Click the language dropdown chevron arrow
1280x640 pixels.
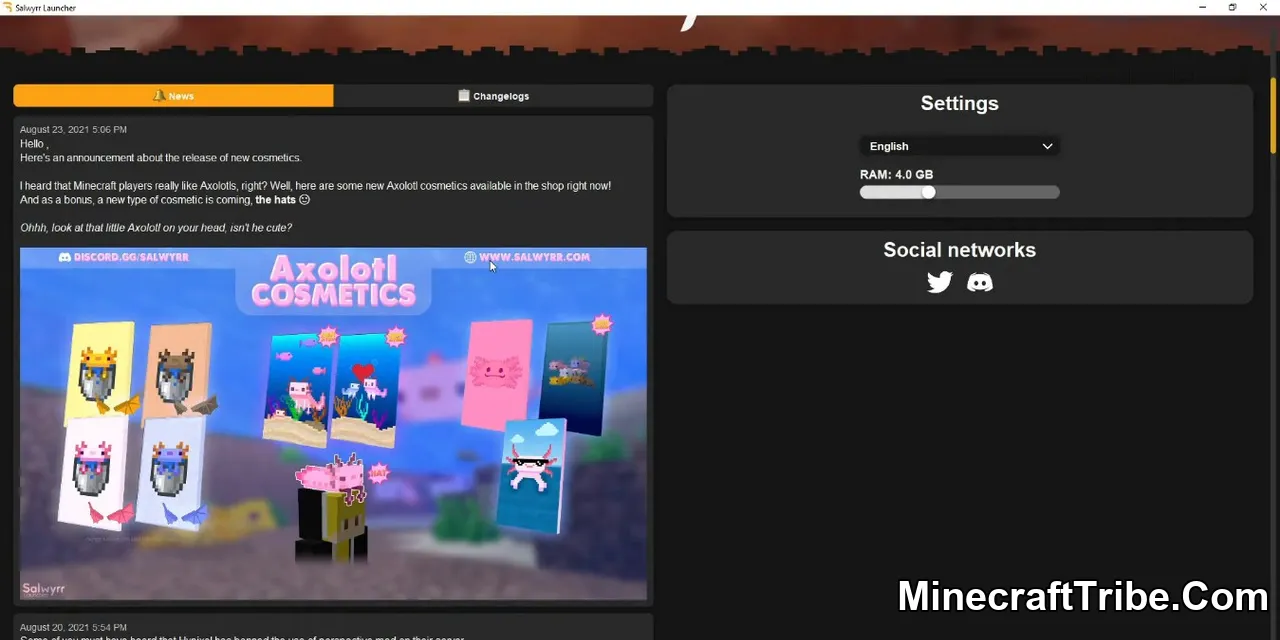[x=1047, y=146]
